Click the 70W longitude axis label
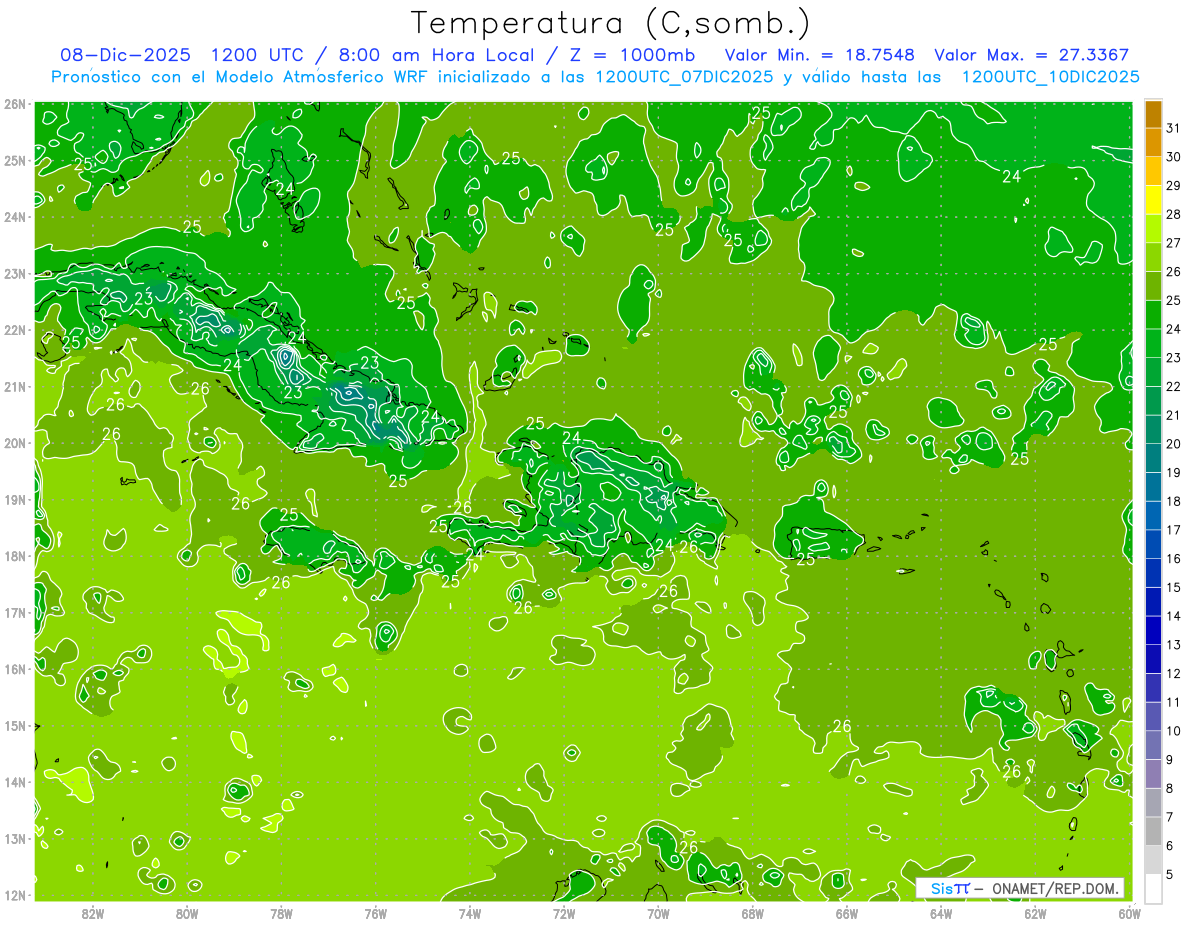The height and width of the screenshot is (927, 1200). (x=658, y=913)
